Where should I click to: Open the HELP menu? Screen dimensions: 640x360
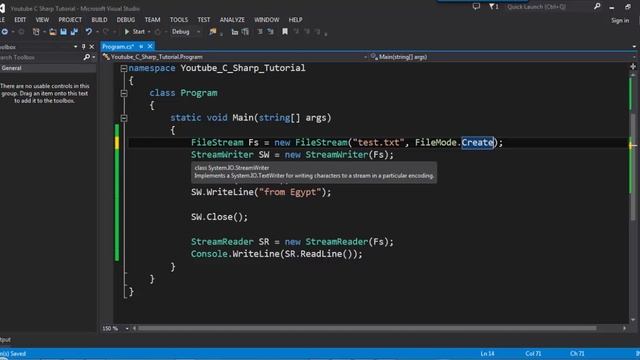[296, 20]
